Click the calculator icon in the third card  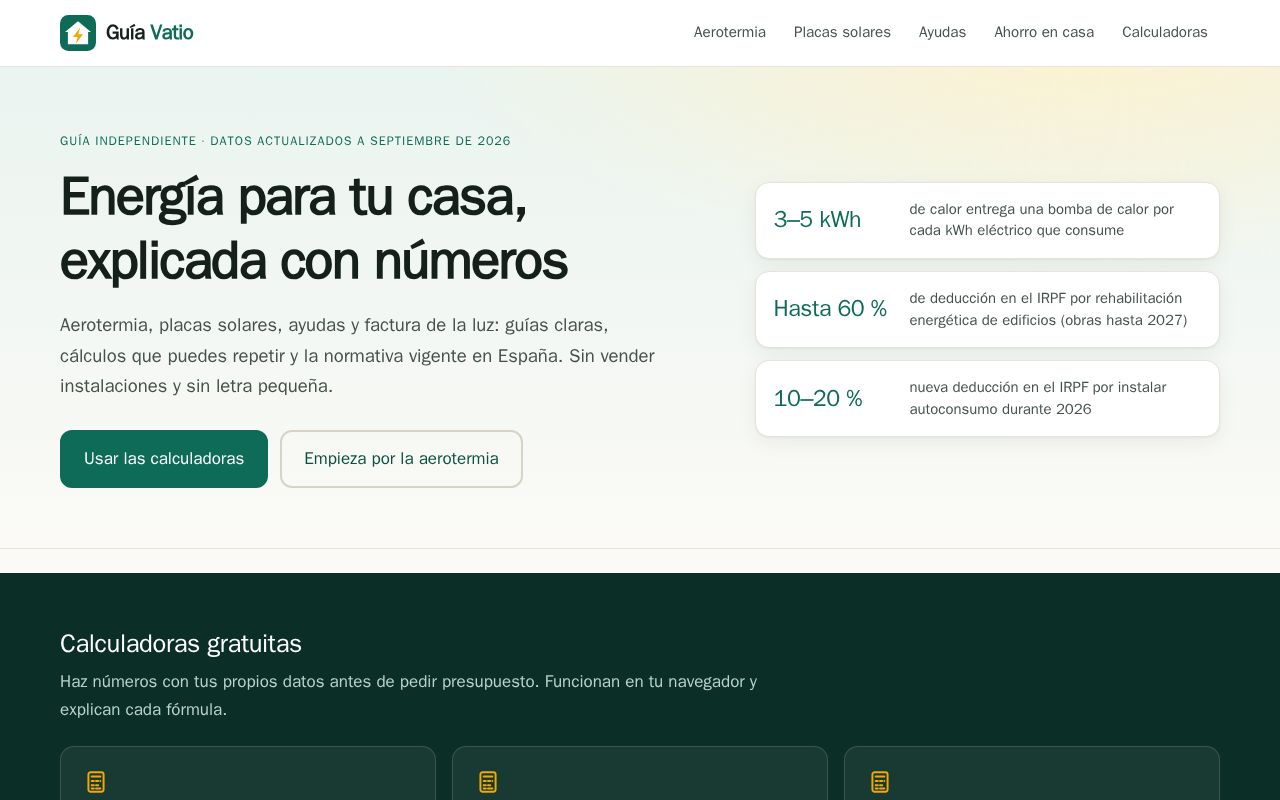click(x=880, y=782)
